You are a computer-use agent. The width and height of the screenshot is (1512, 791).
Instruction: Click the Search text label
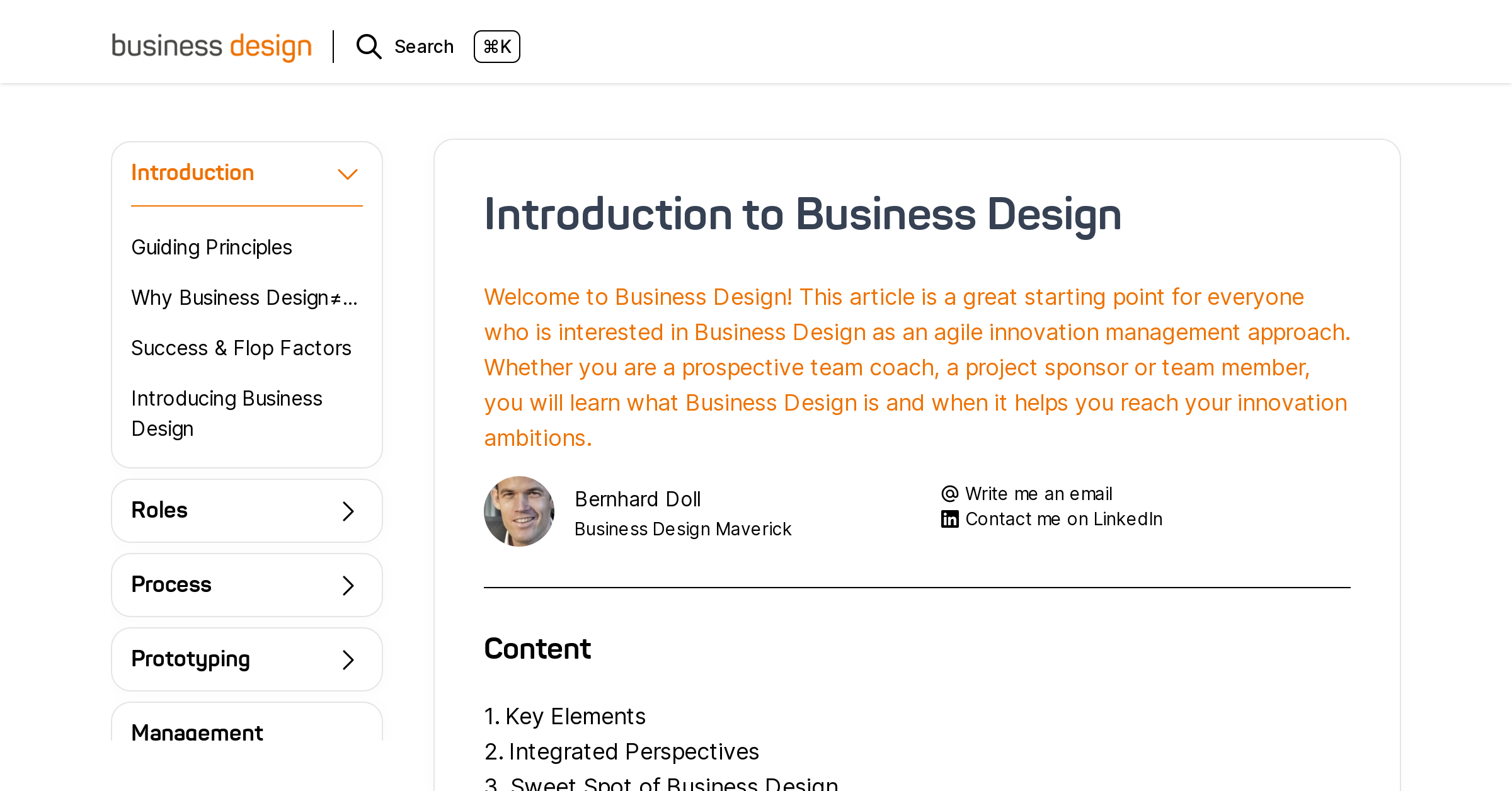click(424, 46)
